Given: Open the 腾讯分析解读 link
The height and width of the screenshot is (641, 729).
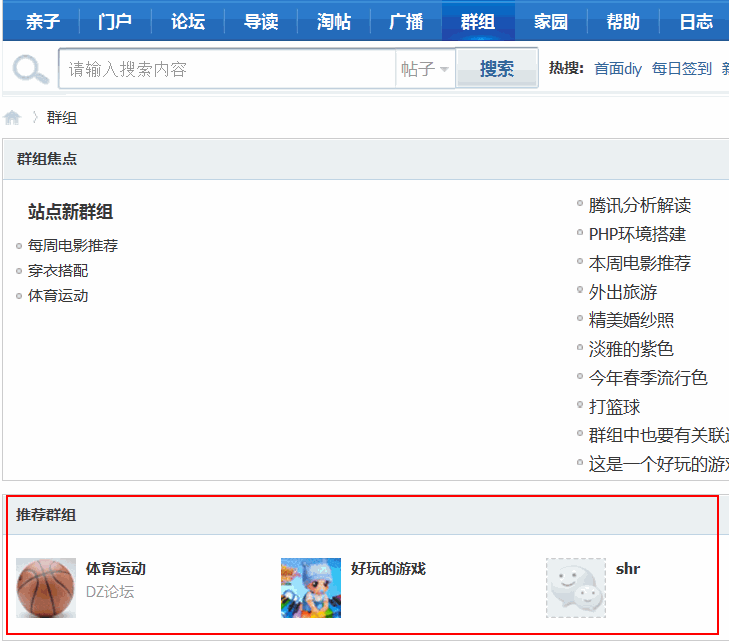Looking at the screenshot, I should point(640,206).
